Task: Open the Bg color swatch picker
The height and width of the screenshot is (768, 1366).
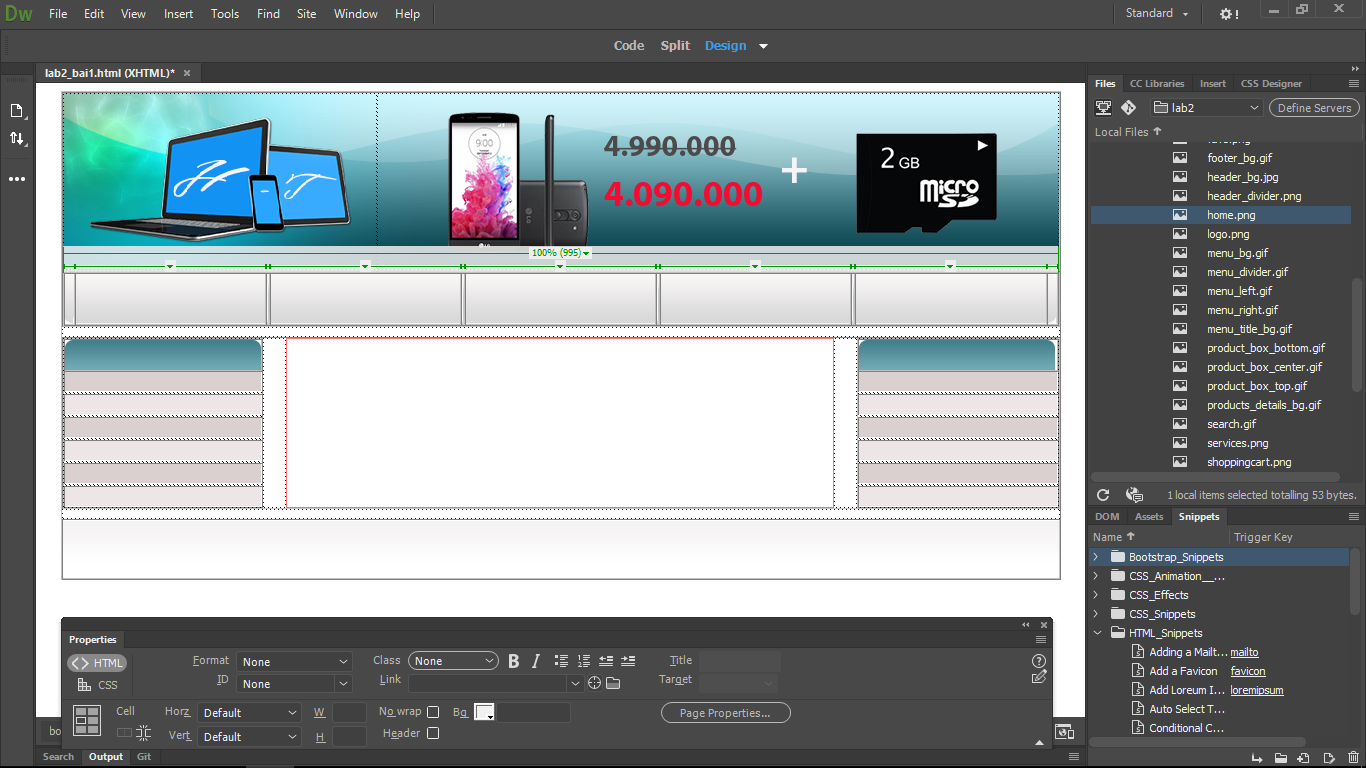Action: tap(484, 712)
